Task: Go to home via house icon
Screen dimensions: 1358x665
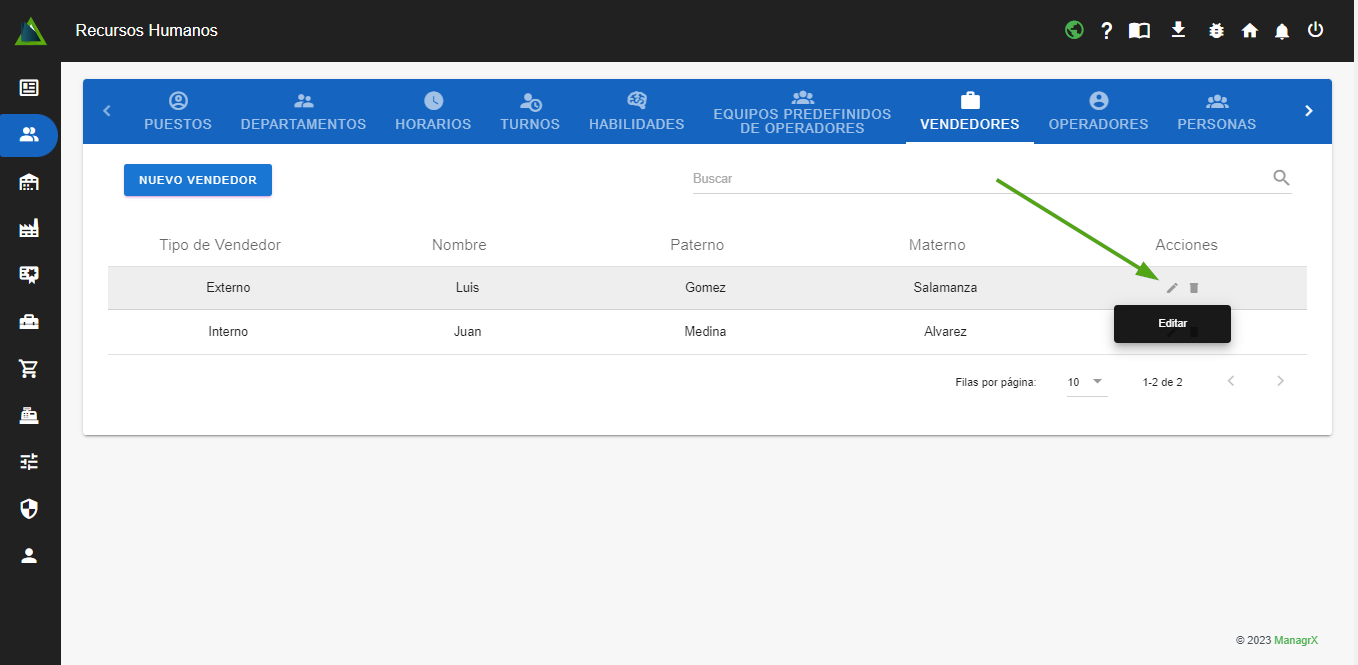Action: (x=1249, y=31)
